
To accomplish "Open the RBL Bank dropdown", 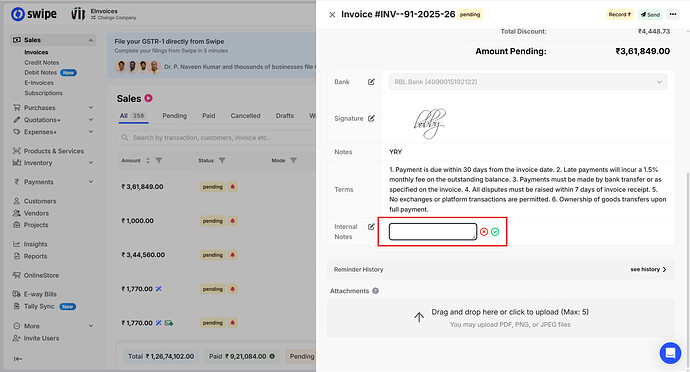I will [528, 82].
